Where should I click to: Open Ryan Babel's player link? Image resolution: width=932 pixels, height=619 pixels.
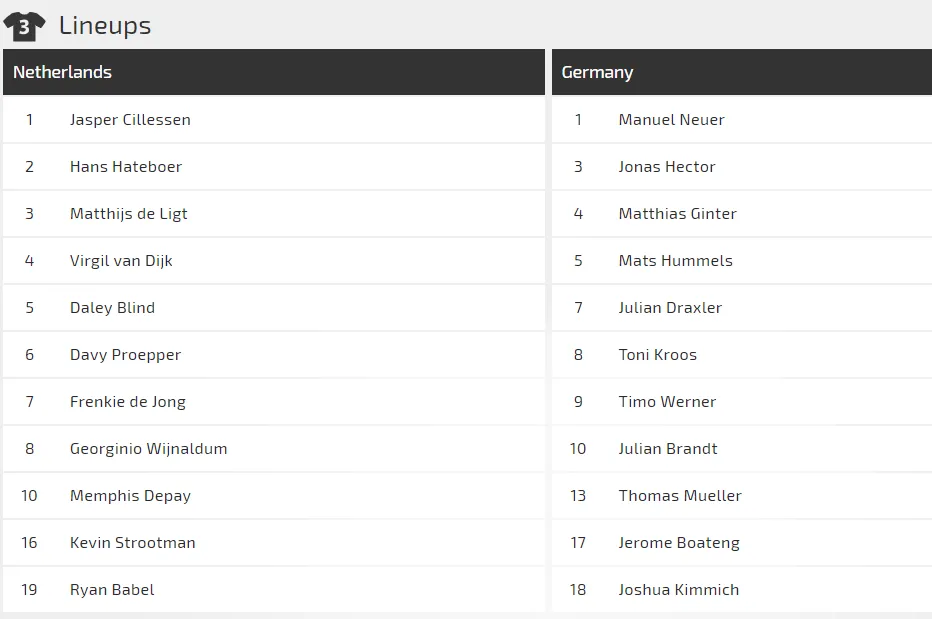click(x=112, y=590)
